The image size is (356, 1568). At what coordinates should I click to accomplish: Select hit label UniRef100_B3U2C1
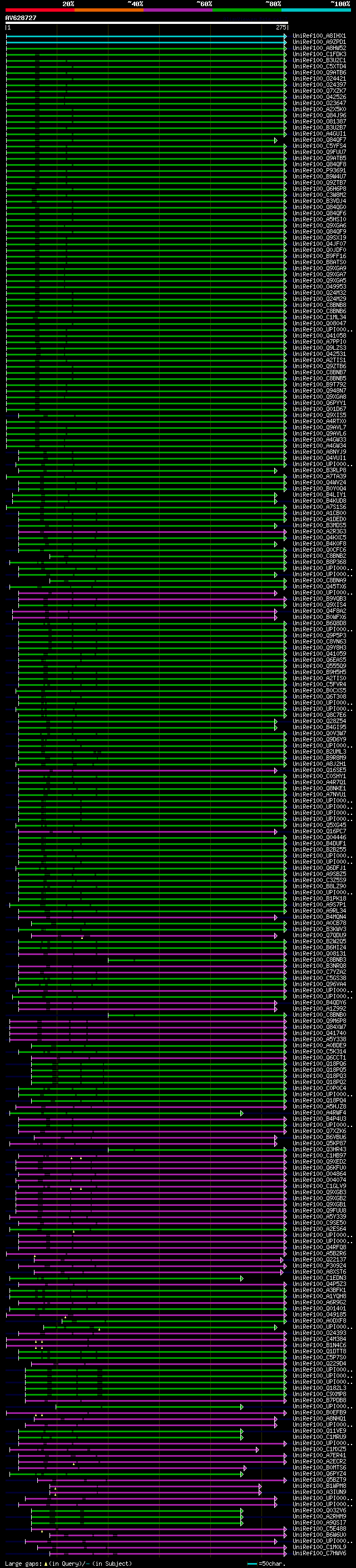click(x=319, y=60)
